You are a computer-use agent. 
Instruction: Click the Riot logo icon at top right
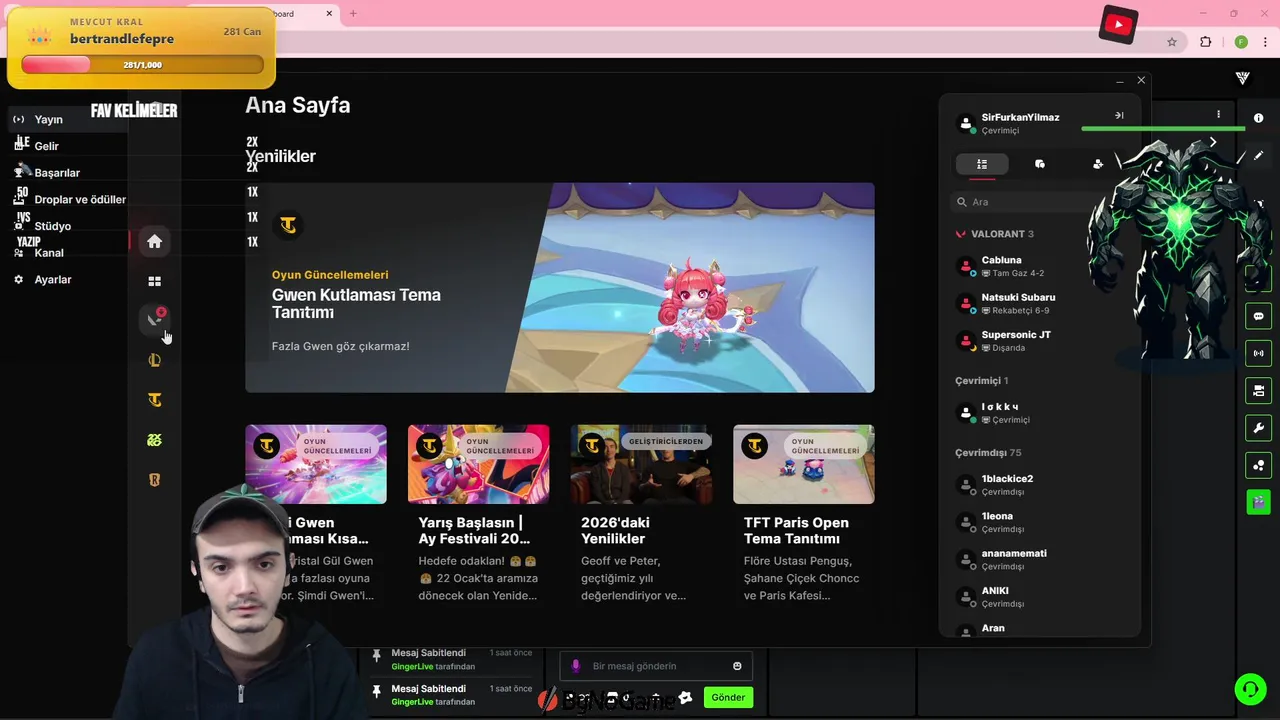click(x=1243, y=78)
